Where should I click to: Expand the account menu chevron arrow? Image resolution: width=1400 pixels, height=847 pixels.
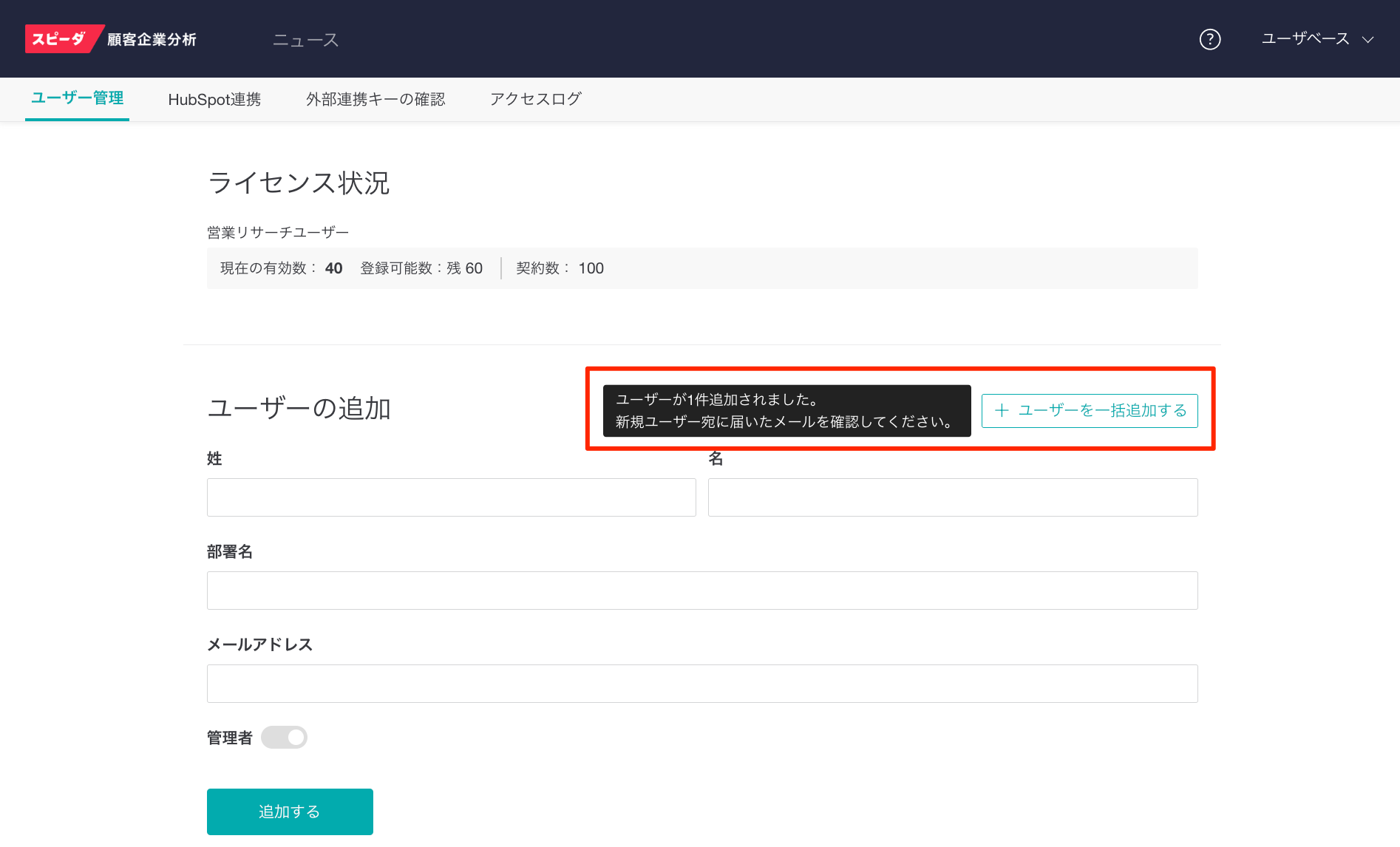tap(1367, 40)
